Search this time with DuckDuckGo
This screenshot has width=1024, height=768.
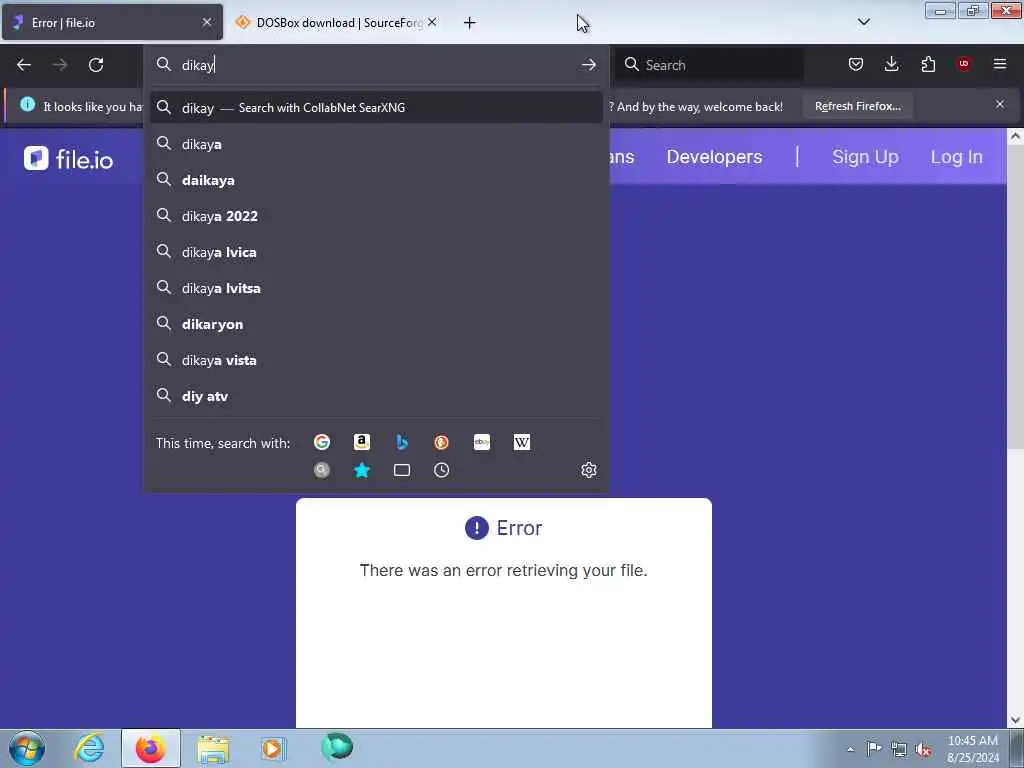(441, 442)
